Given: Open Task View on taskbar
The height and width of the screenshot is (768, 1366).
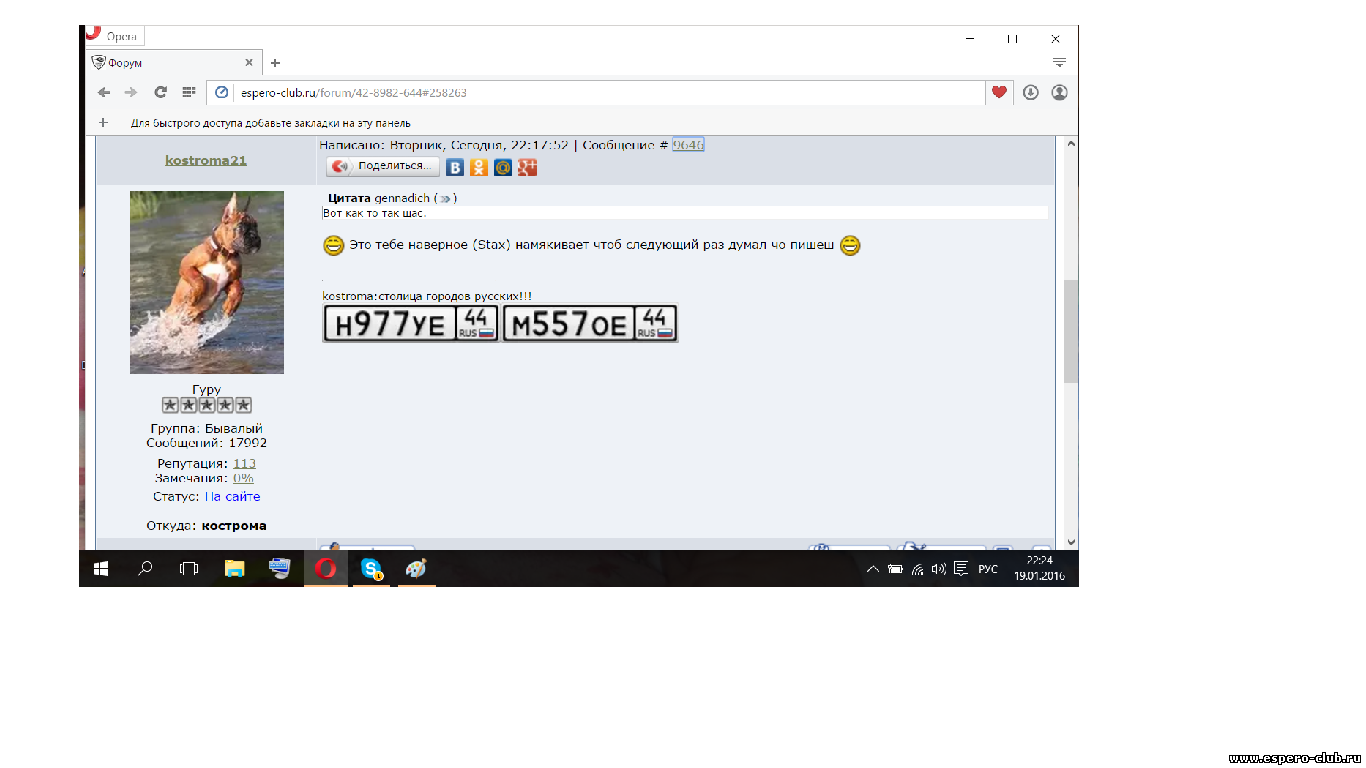Looking at the screenshot, I should pos(189,568).
